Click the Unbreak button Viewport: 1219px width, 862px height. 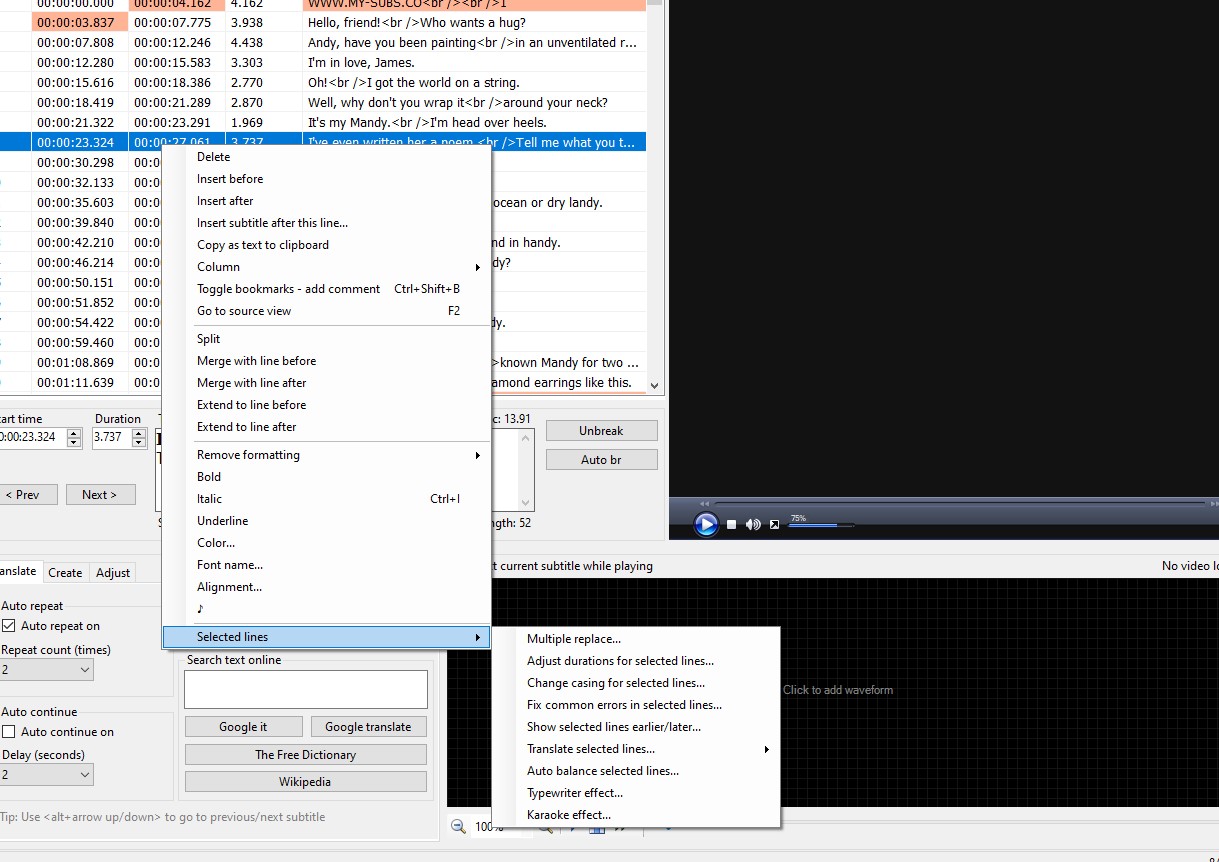(x=601, y=430)
